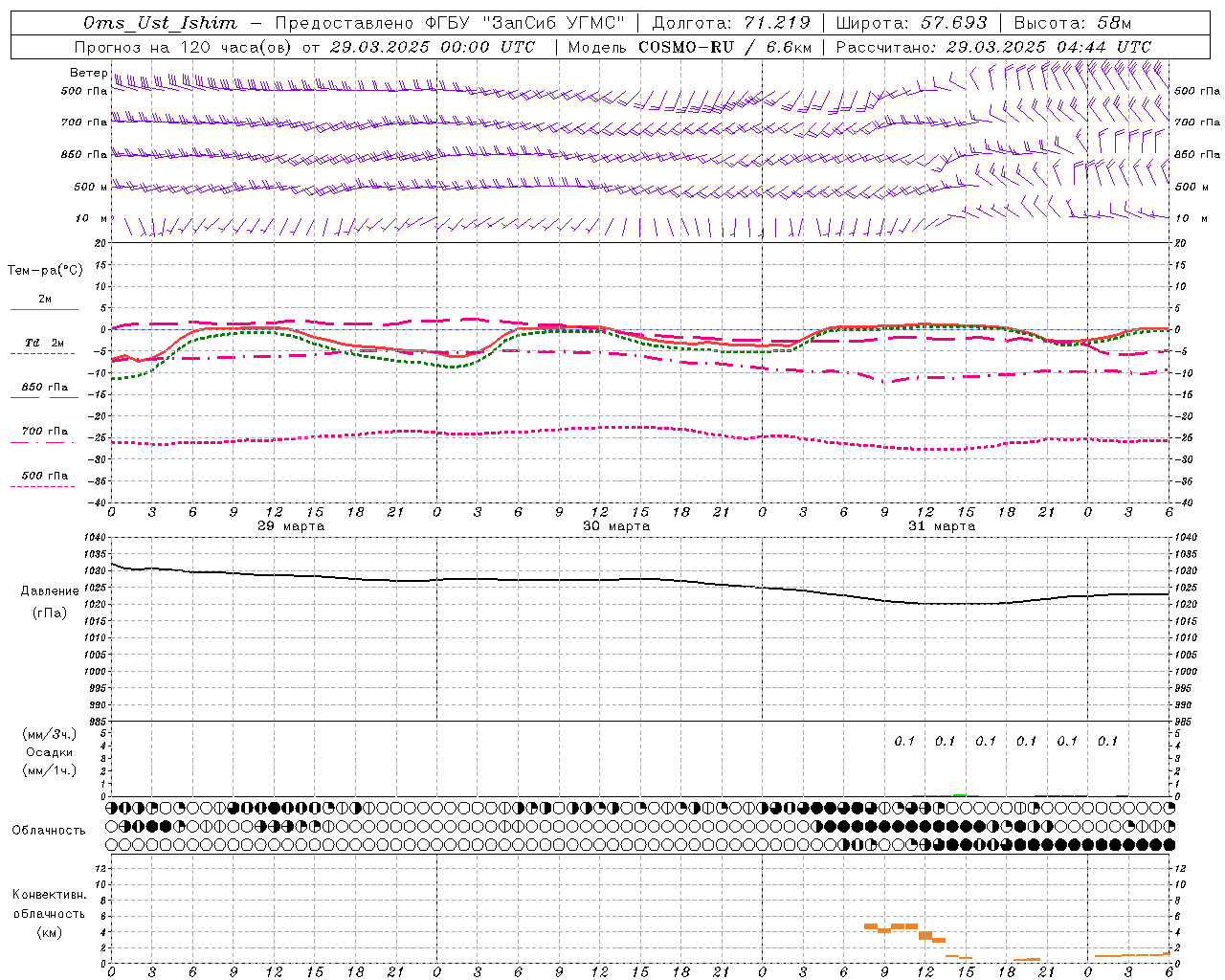The image size is (1225, 980).
Task: Click the Высота: 58м value
Action: coord(1072,23)
